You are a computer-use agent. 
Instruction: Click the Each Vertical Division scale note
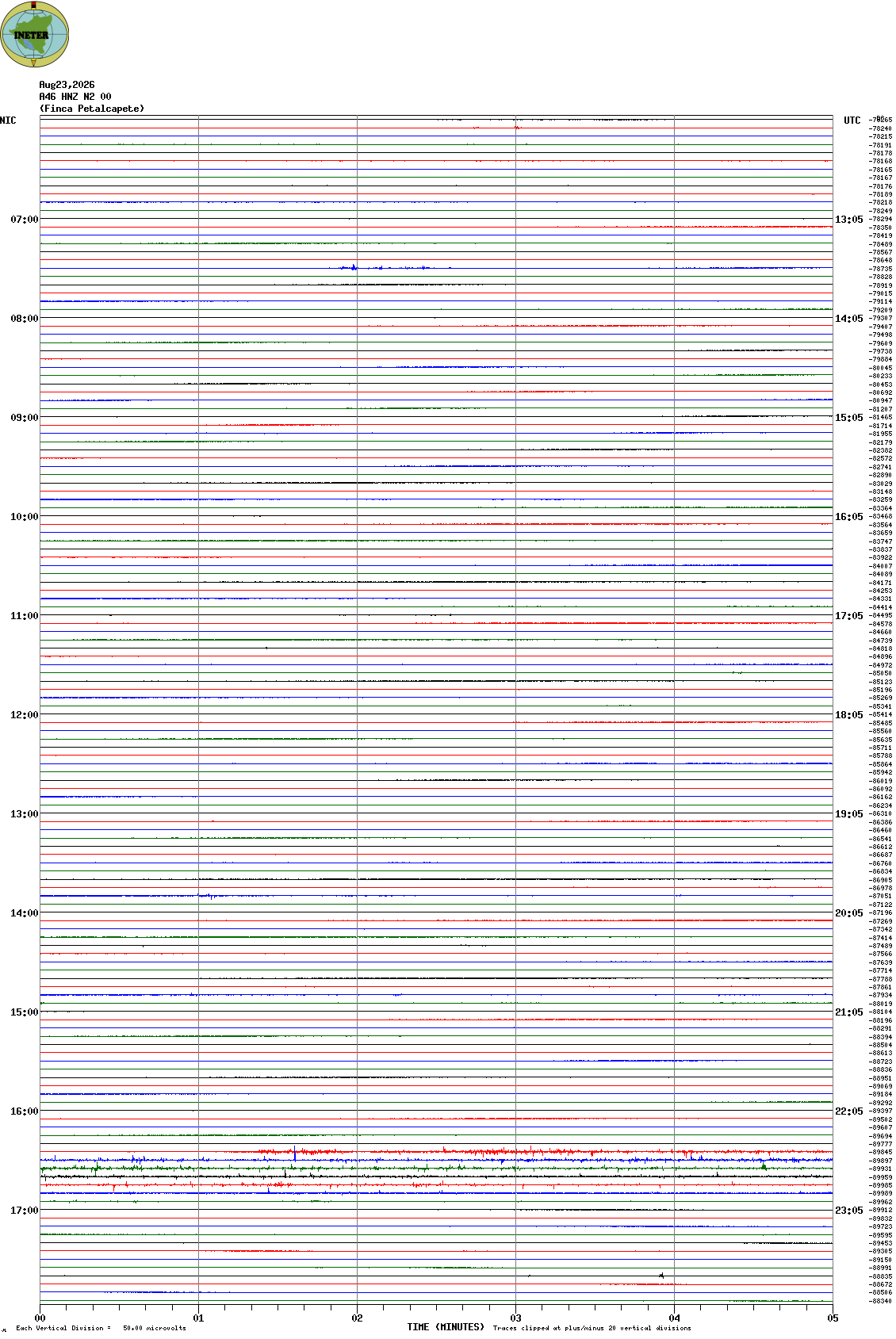click(x=101, y=1328)
